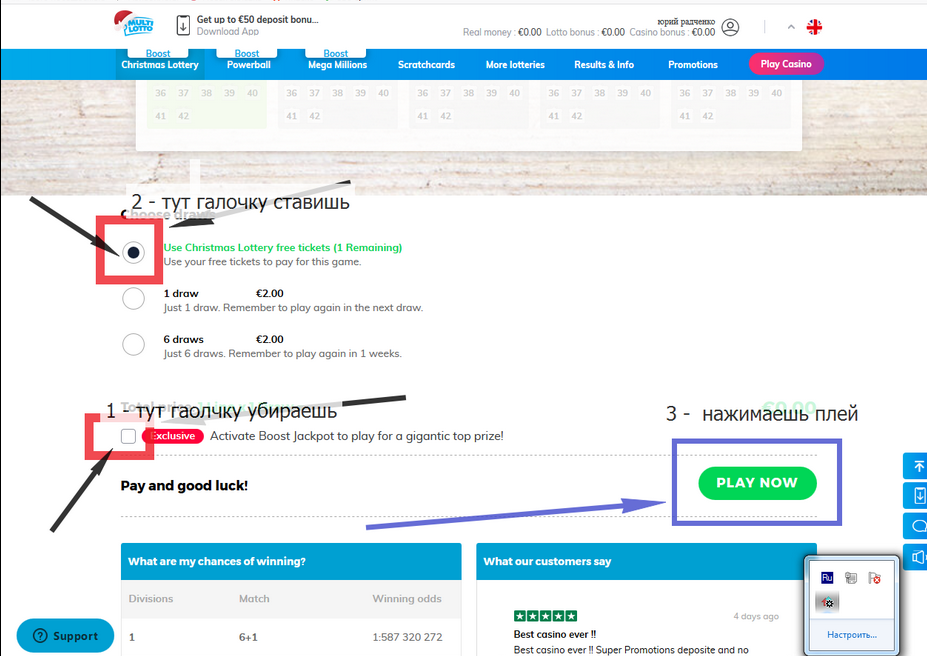Open the Mega Millions menu item
The image size is (927, 656).
337,65
